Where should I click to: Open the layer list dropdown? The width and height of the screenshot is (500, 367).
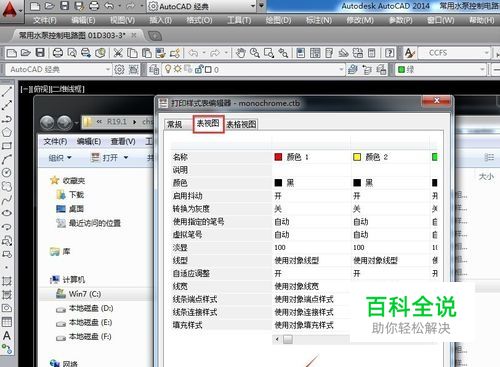(x=341, y=70)
